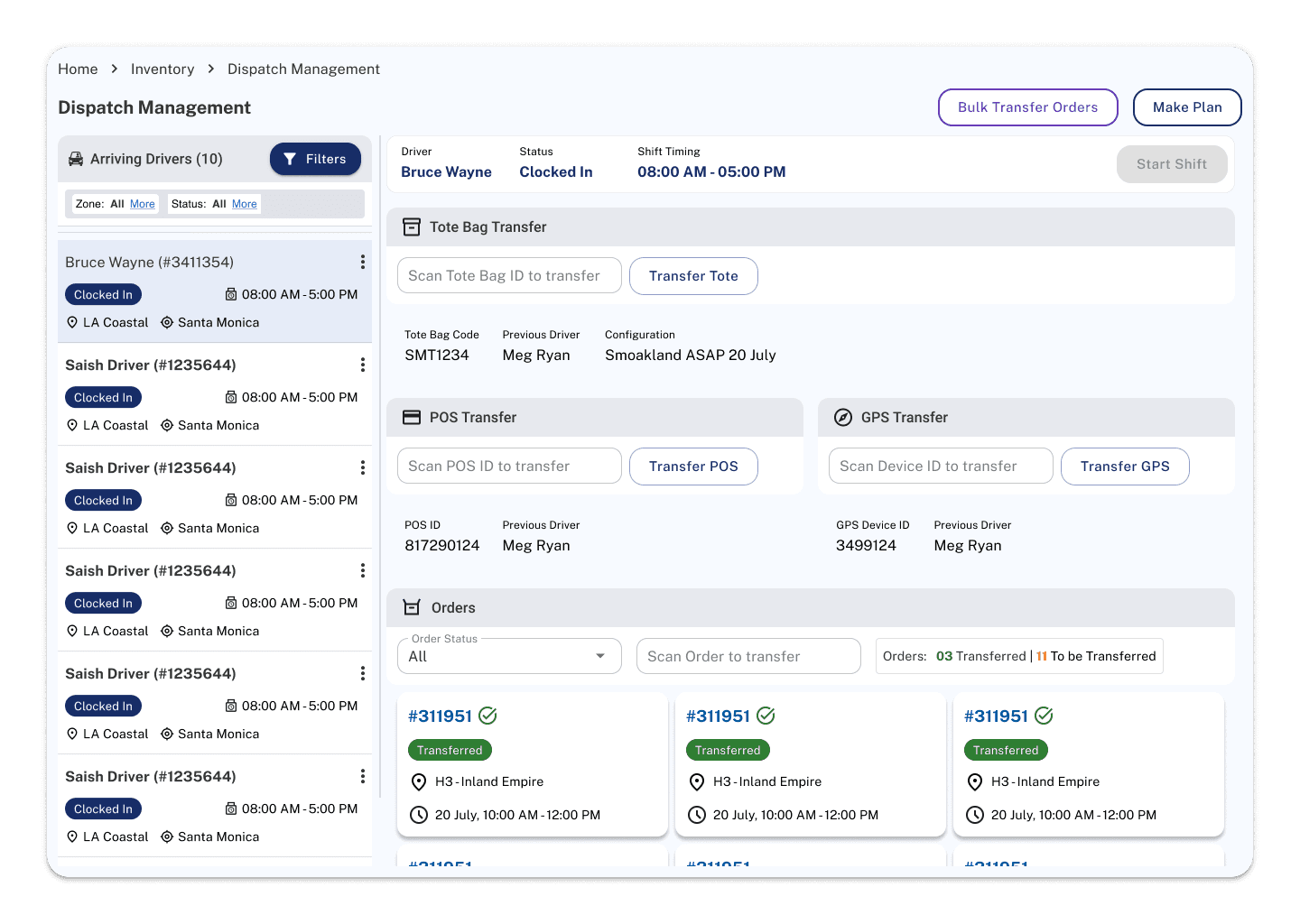Focus Scan Device ID to transfer field
Viewport: 1300px width, 924px height.
(x=941, y=466)
